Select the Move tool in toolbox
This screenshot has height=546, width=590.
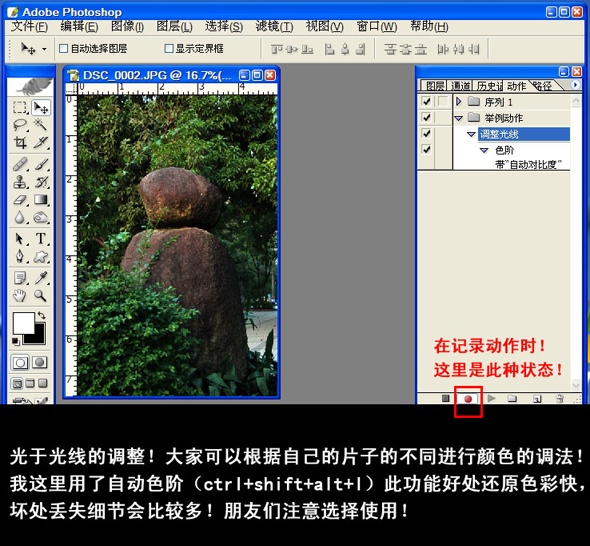pos(41,107)
